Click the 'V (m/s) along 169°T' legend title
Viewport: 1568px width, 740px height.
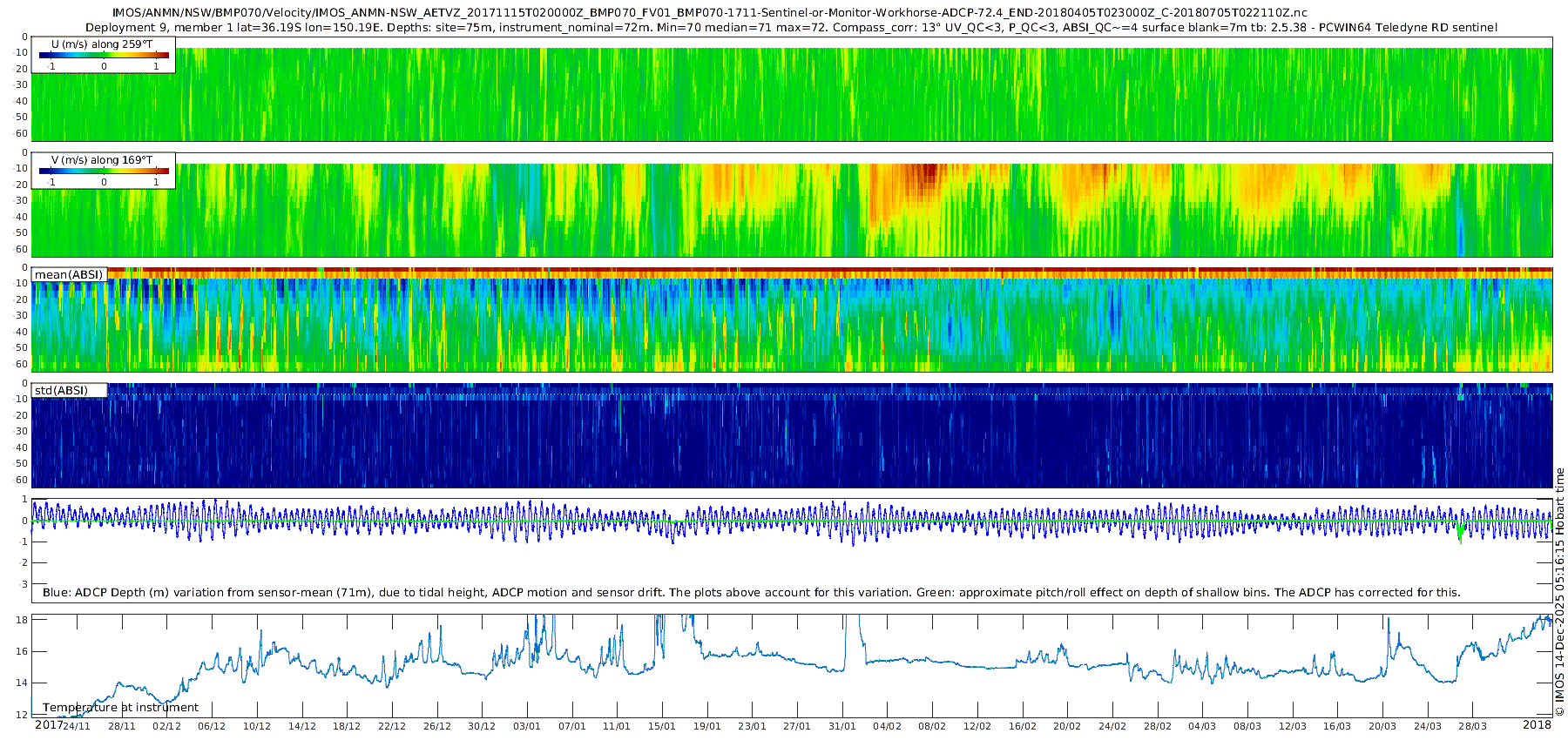(102, 159)
